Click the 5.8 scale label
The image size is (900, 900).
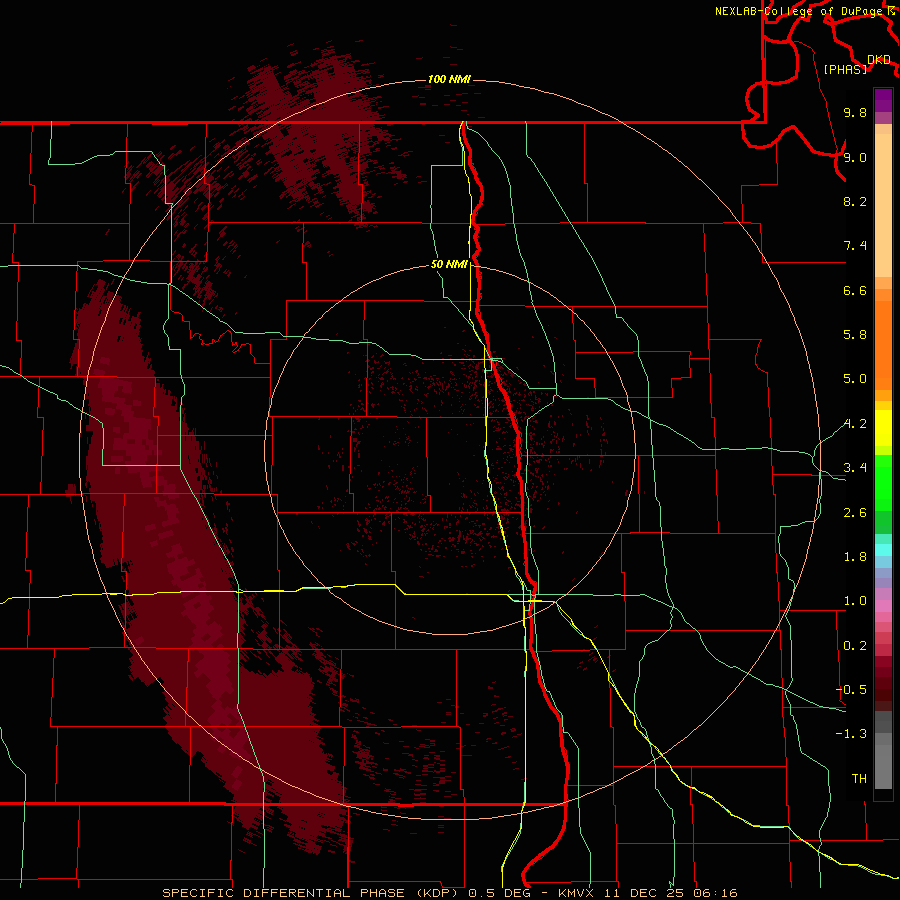(x=855, y=335)
